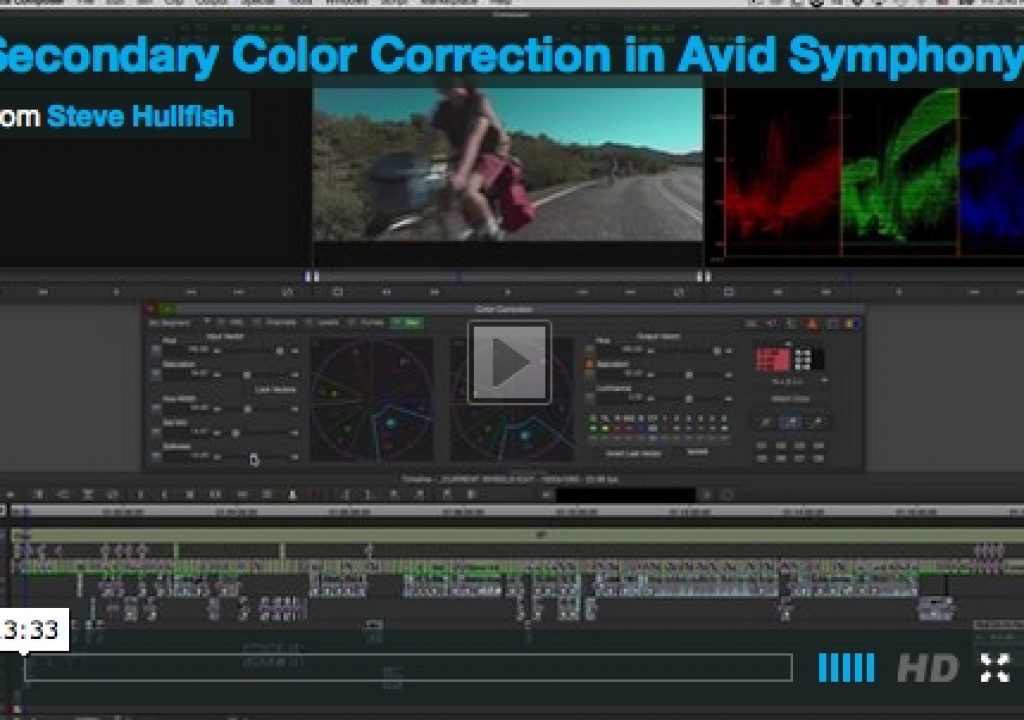Toggle the Input Vector Hue enable button

(x=155, y=350)
